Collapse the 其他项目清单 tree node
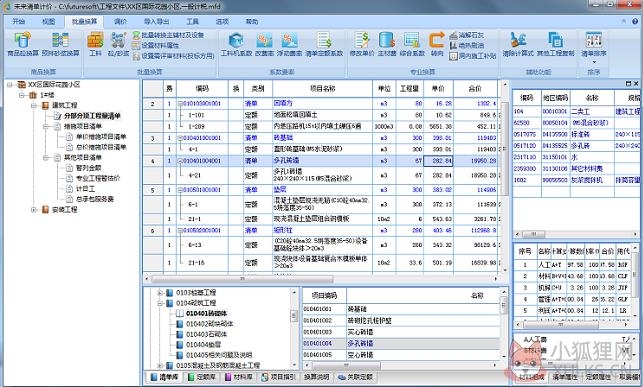643x387 pixels. [x=46, y=157]
